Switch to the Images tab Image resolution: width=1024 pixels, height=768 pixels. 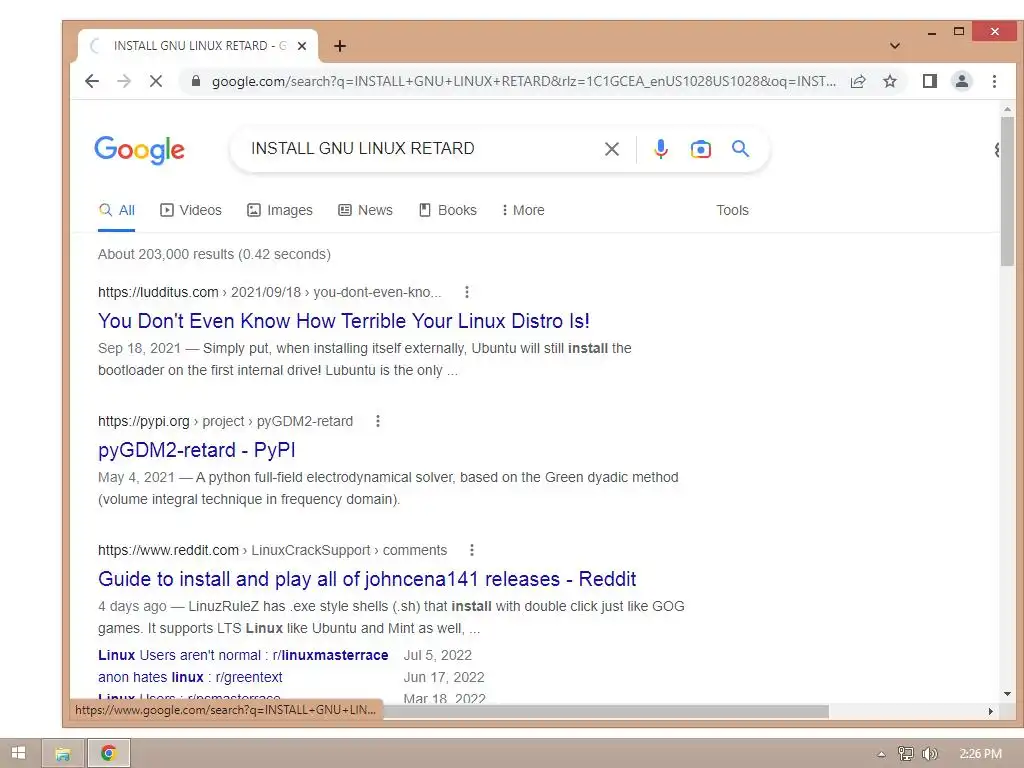point(280,210)
